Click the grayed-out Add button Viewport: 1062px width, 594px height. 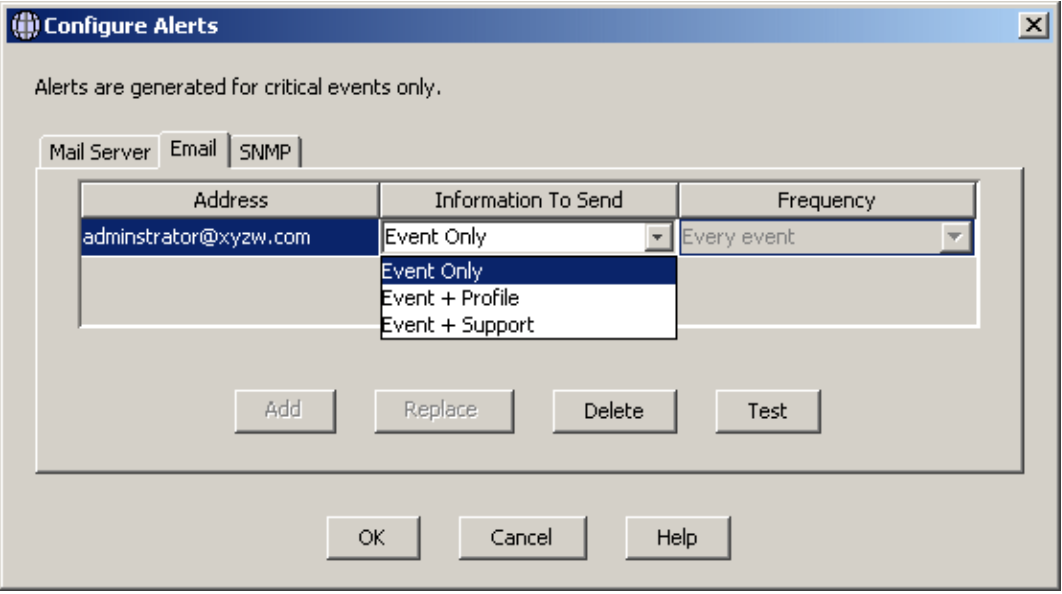point(284,410)
